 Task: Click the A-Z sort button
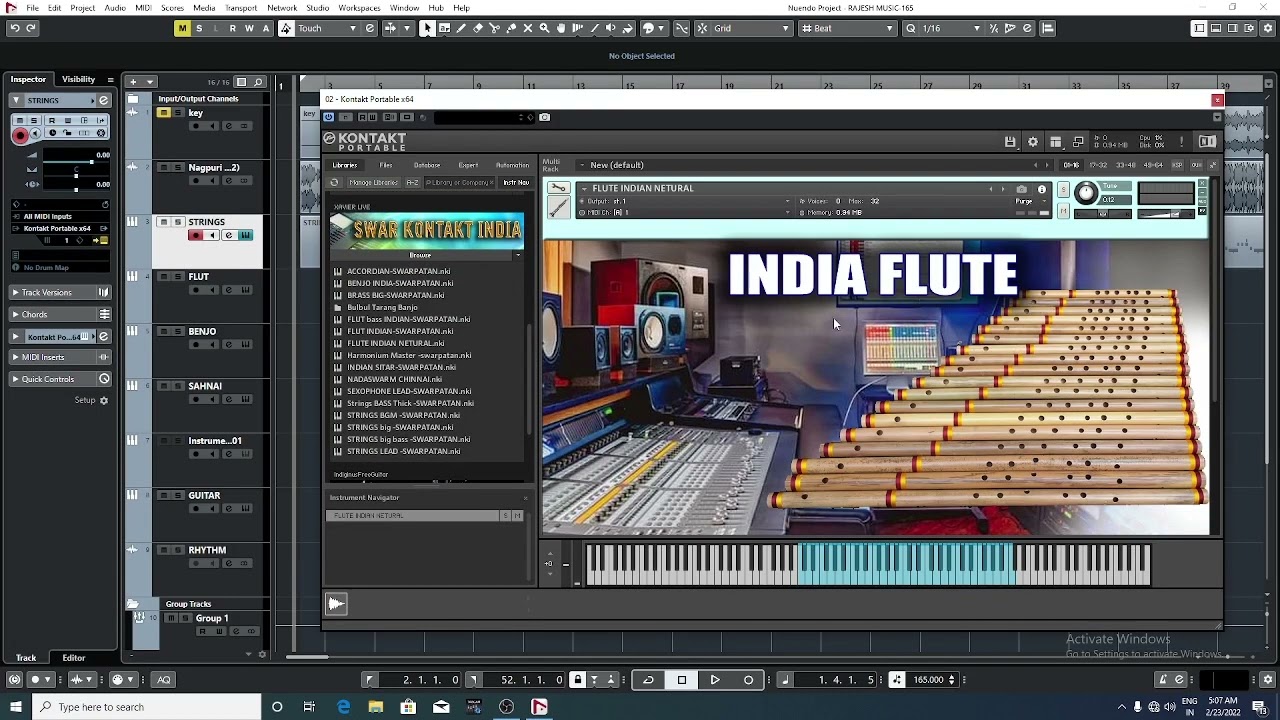412,183
